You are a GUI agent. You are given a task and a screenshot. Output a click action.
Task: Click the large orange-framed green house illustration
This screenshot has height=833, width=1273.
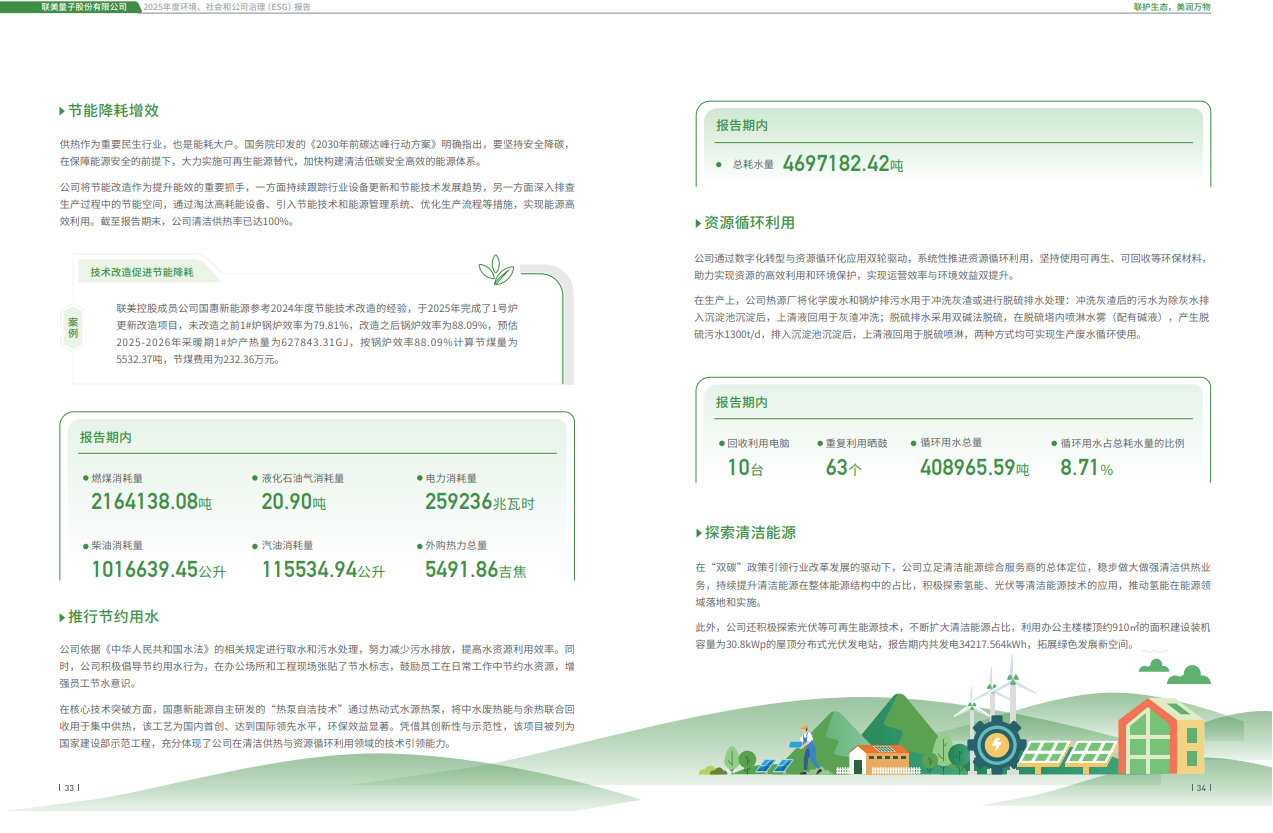[1161, 735]
